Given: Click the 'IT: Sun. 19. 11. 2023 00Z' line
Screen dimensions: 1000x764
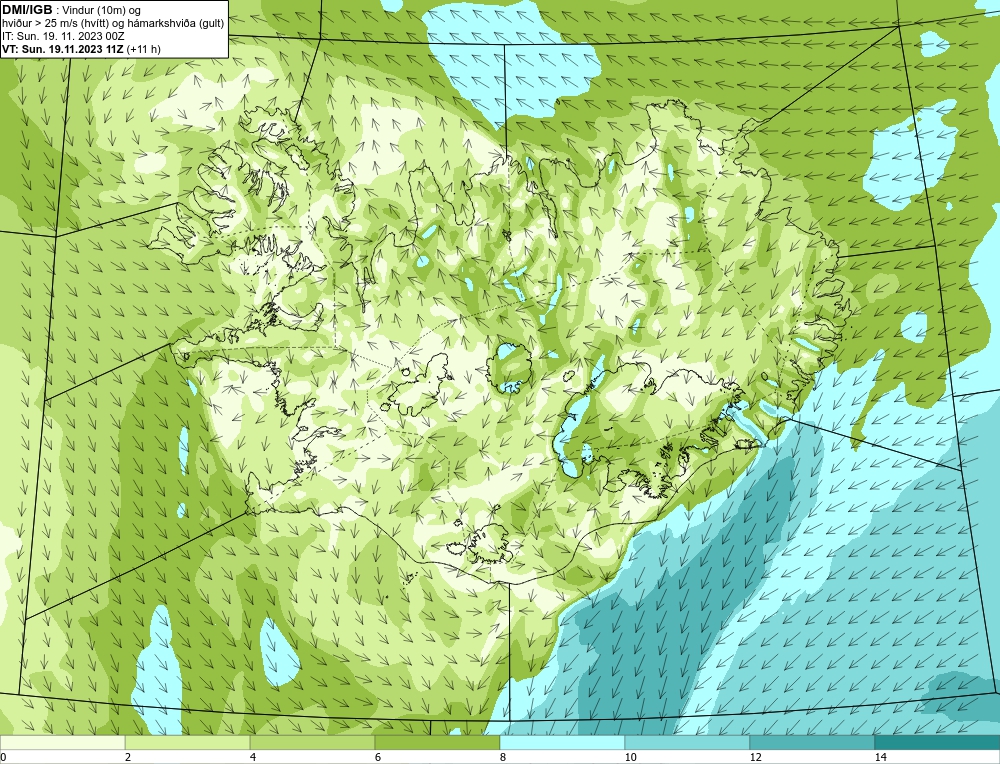Looking at the screenshot, I should [x=63, y=36].
